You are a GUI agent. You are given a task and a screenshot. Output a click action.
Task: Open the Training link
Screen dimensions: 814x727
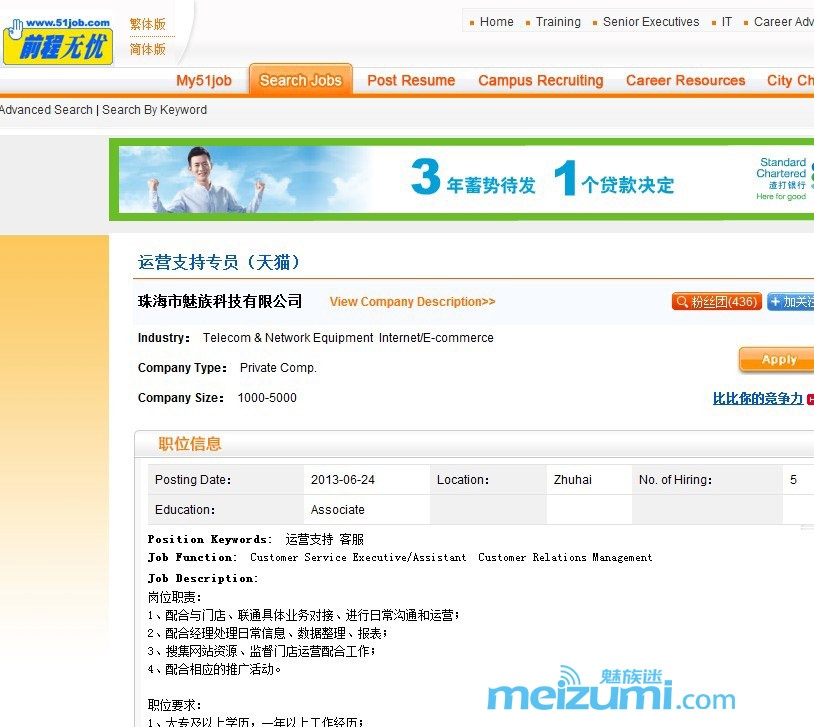click(x=558, y=22)
